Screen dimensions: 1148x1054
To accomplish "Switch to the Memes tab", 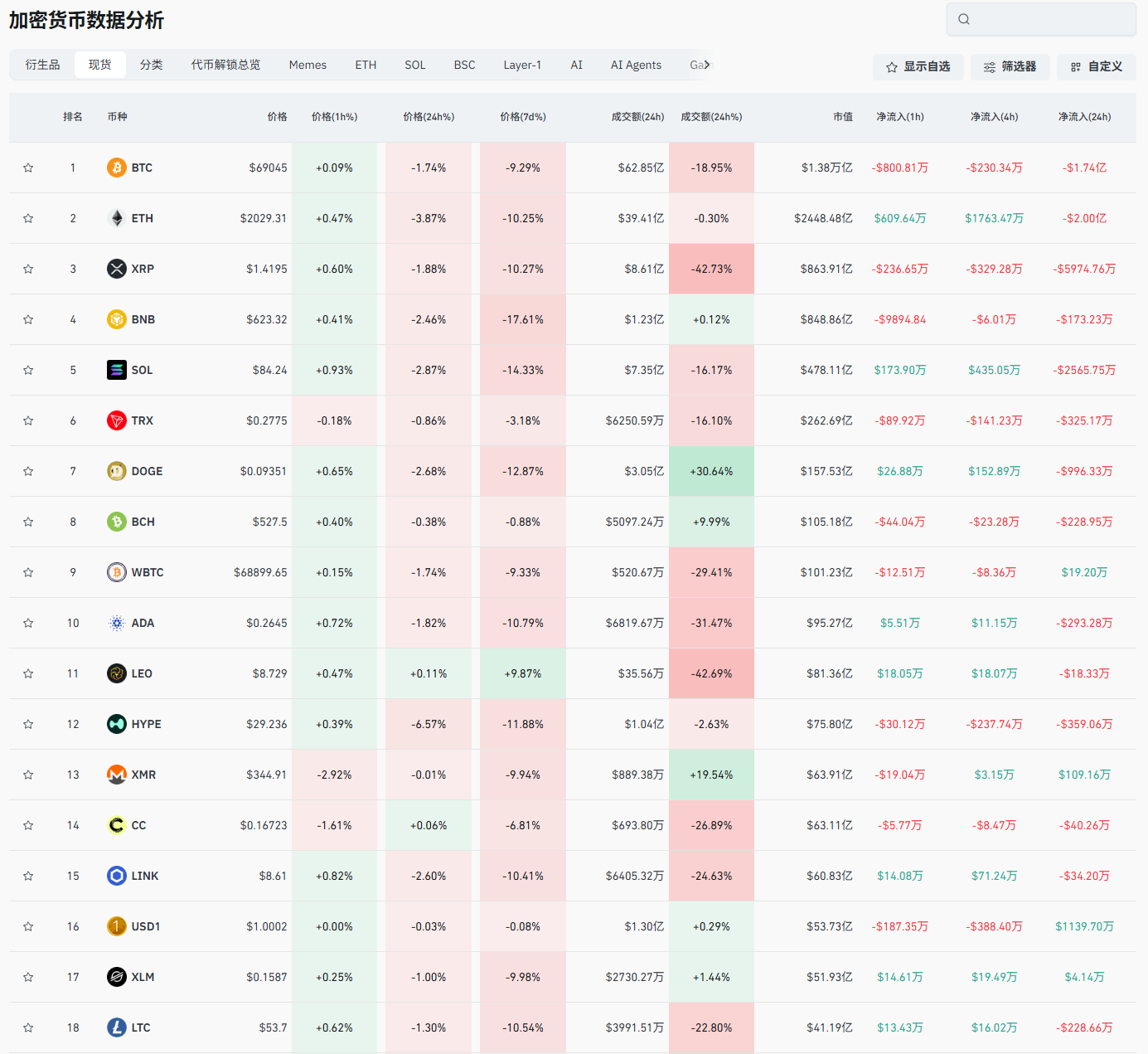I will (x=308, y=65).
